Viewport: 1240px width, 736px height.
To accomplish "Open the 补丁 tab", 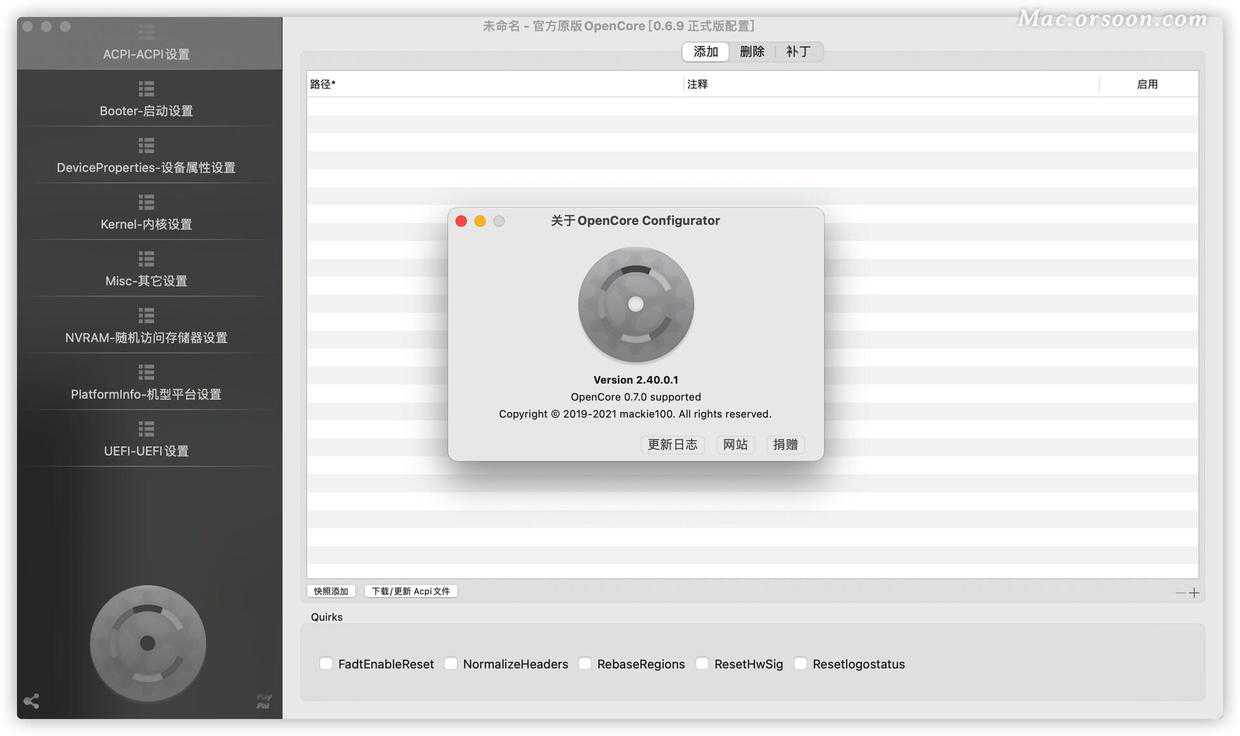I will point(798,51).
